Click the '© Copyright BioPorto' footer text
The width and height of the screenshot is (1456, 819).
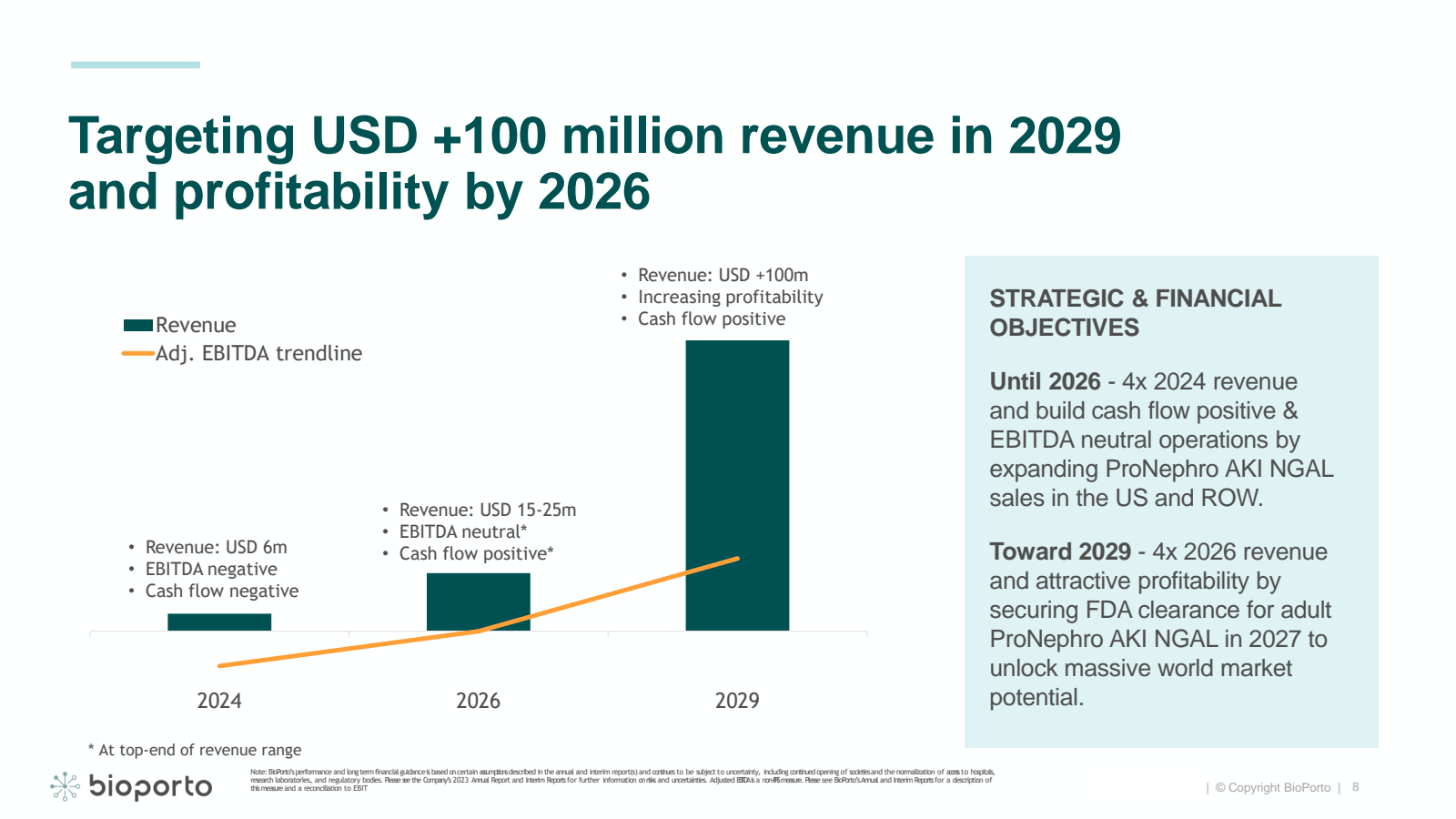point(1273,788)
